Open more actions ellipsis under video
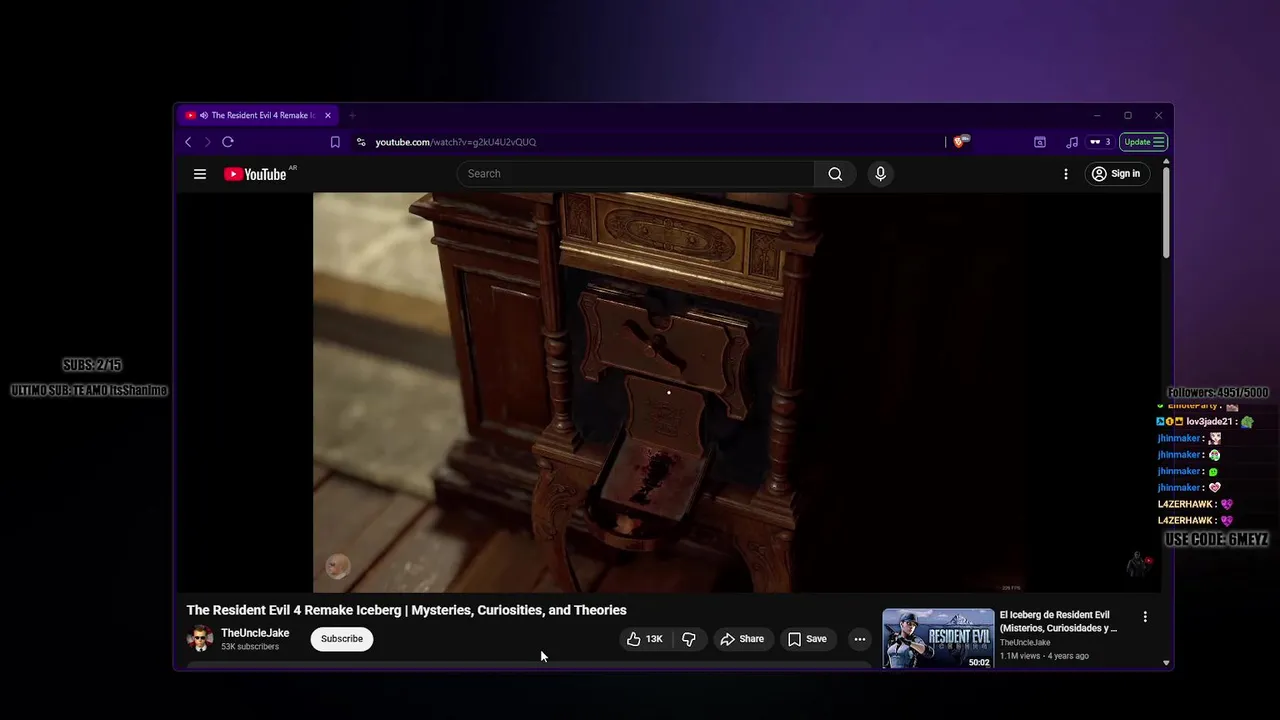The width and height of the screenshot is (1280, 720). point(860,639)
